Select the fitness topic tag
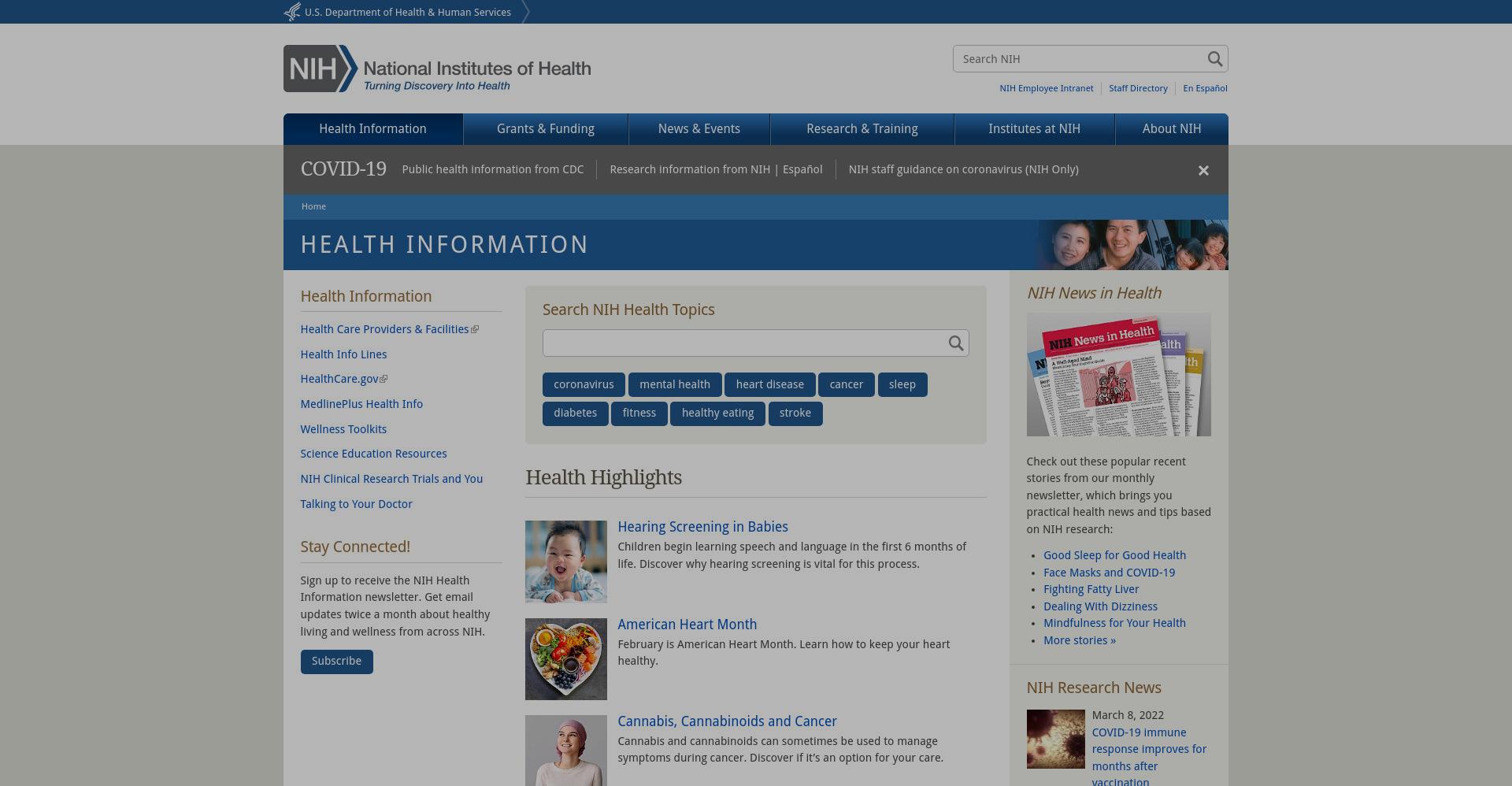The image size is (1512, 786). 639,413
